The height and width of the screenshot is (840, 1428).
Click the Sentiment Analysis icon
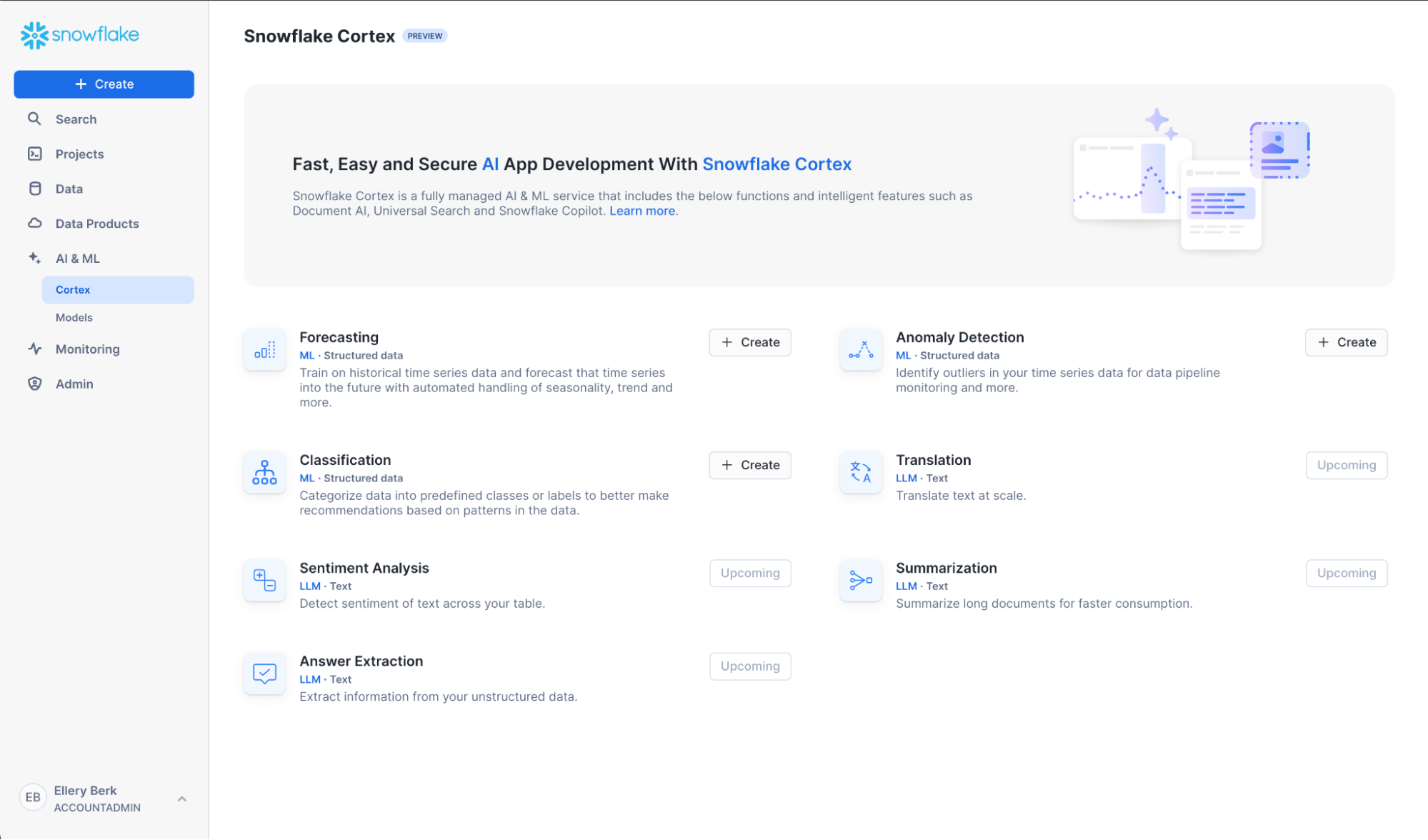(x=264, y=581)
